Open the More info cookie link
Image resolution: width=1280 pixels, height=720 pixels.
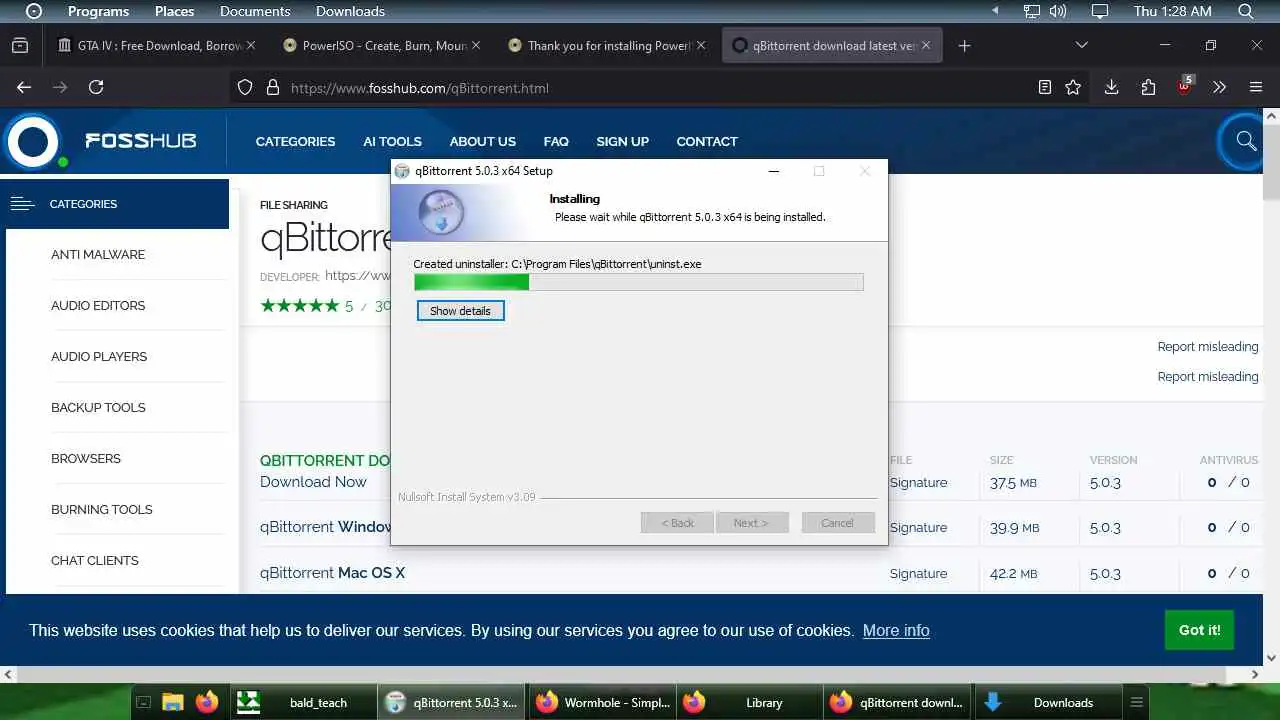(896, 630)
